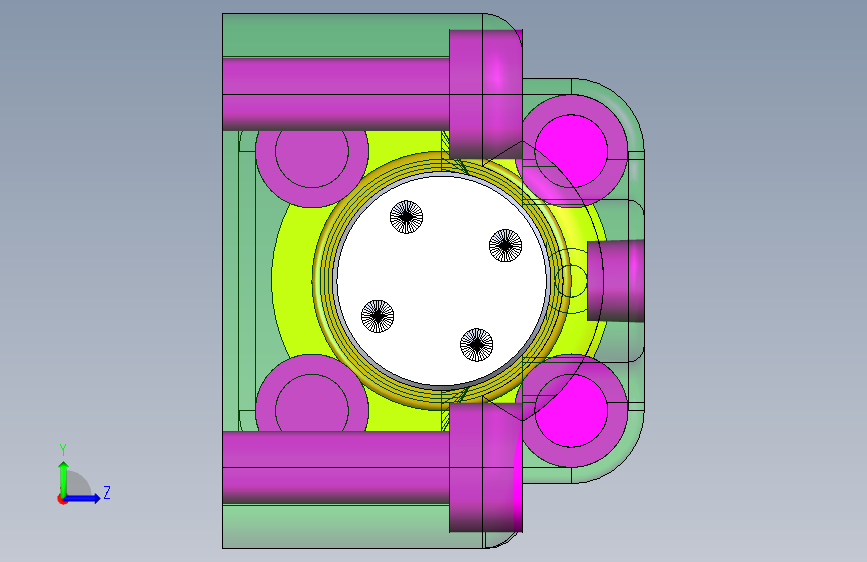Select the gold ring around white disc
Image resolution: width=867 pixels, height=562 pixels.
[x=323, y=280]
